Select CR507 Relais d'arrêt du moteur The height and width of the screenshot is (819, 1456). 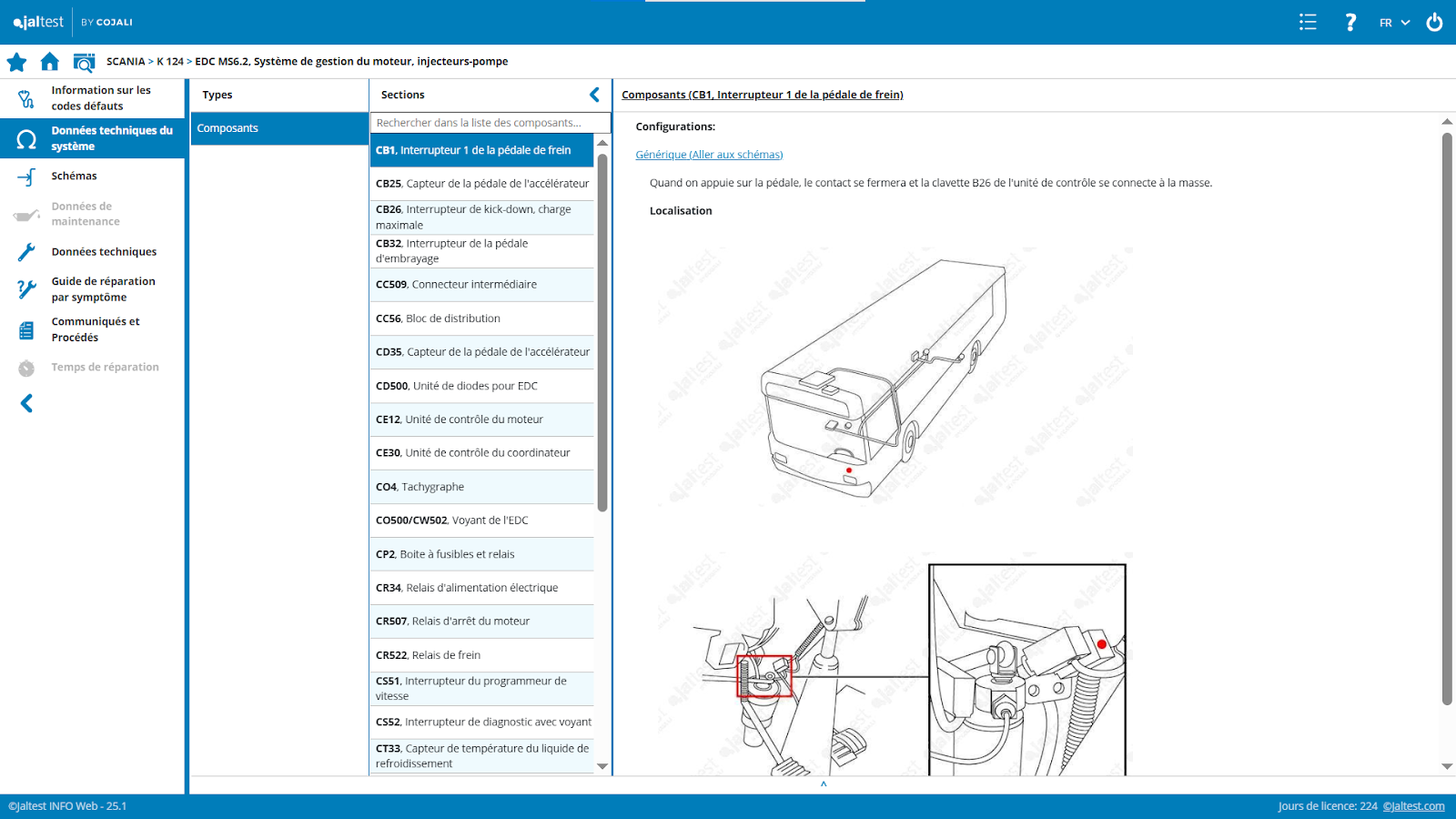pos(482,622)
